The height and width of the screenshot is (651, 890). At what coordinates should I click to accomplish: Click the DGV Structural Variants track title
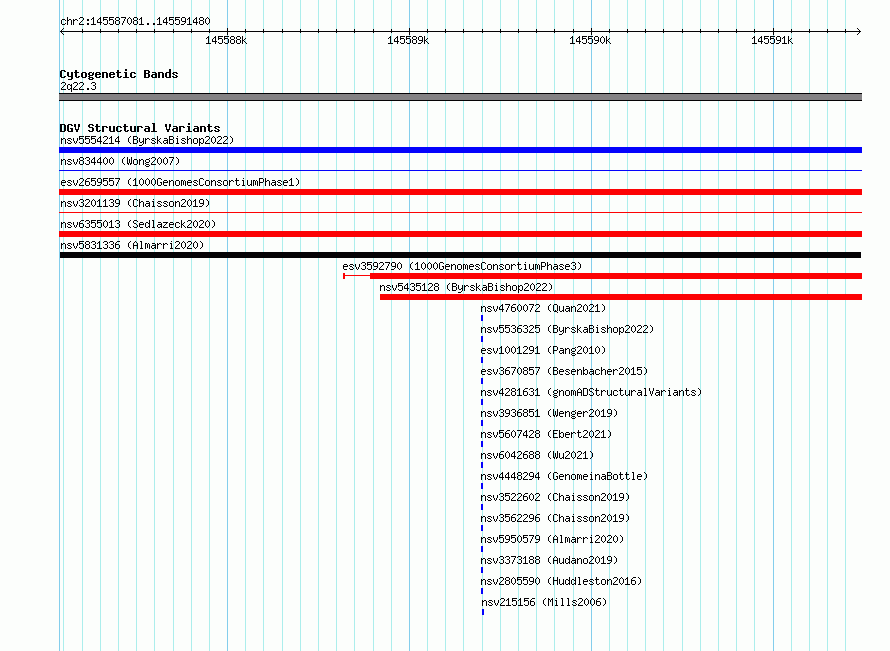coord(140,128)
